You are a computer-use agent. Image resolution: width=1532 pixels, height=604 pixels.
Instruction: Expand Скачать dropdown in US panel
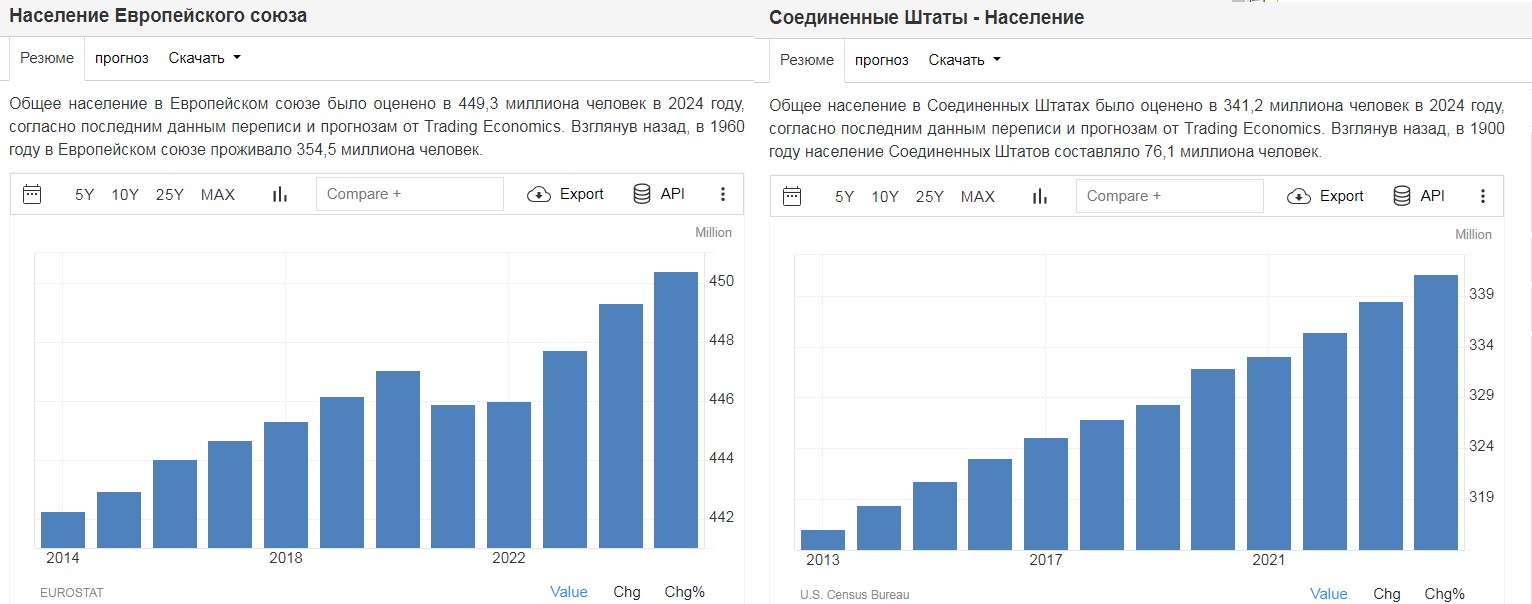click(965, 60)
